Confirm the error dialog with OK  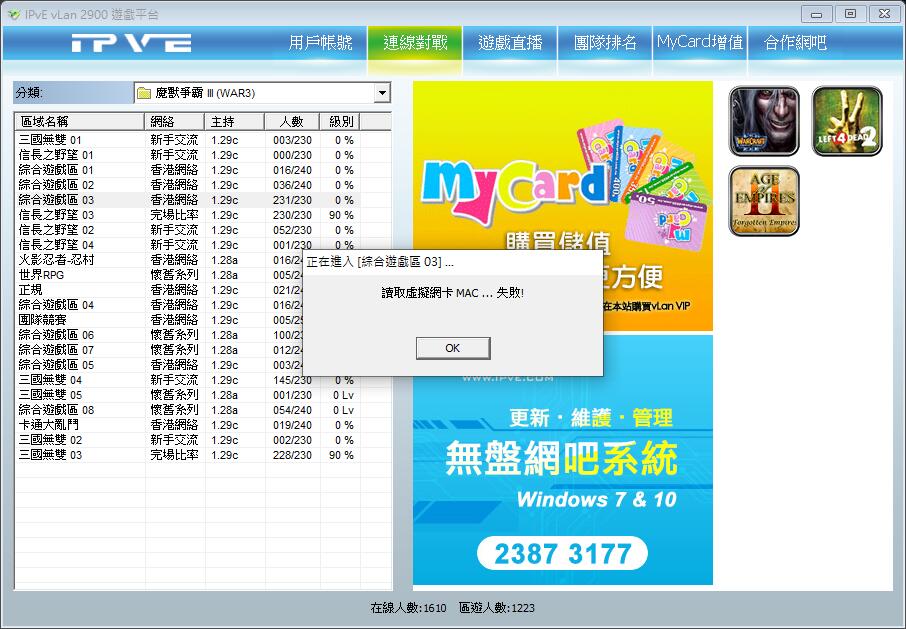click(453, 348)
